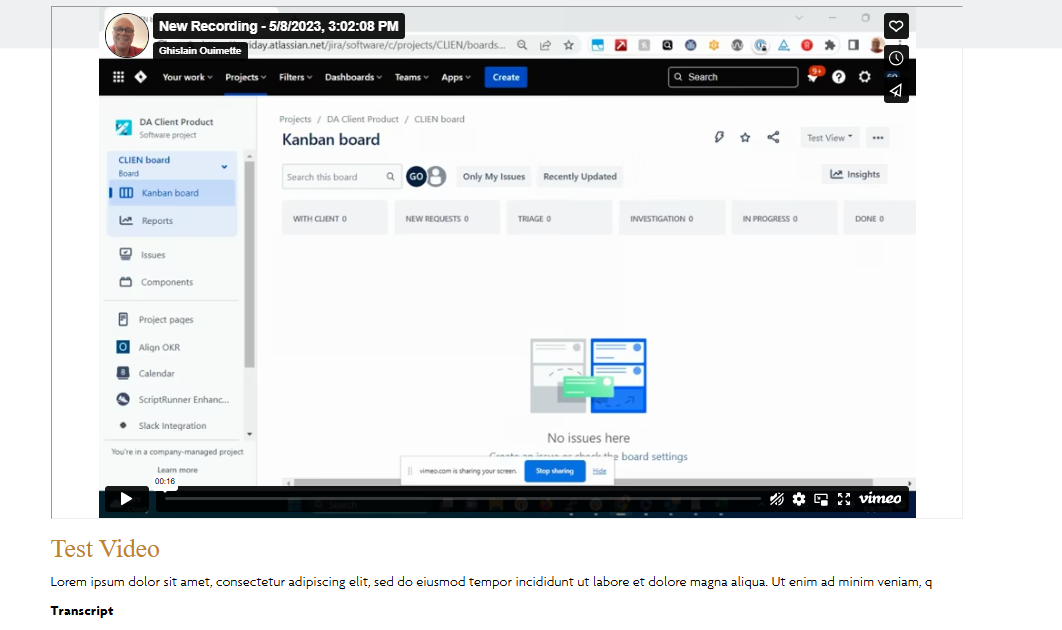Like the video with heart icon
The width and height of the screenshot is (1062, 630).
click(x=896, y=26)
